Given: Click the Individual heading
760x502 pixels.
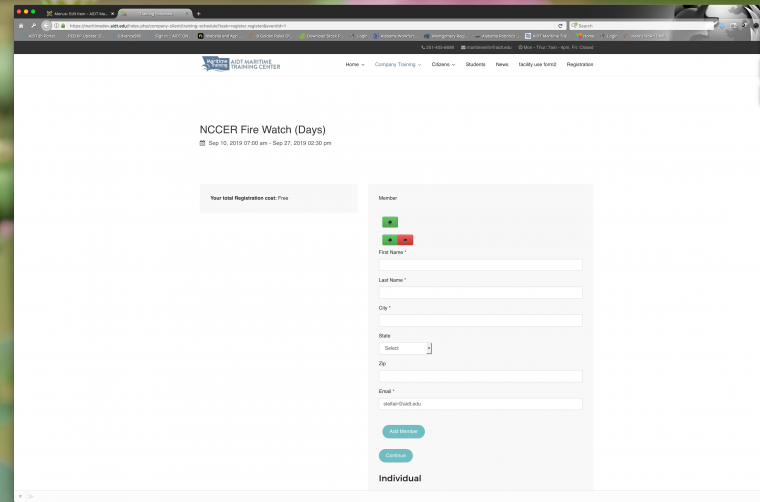Looking at the screenshot, I should [x=400, y=478].
